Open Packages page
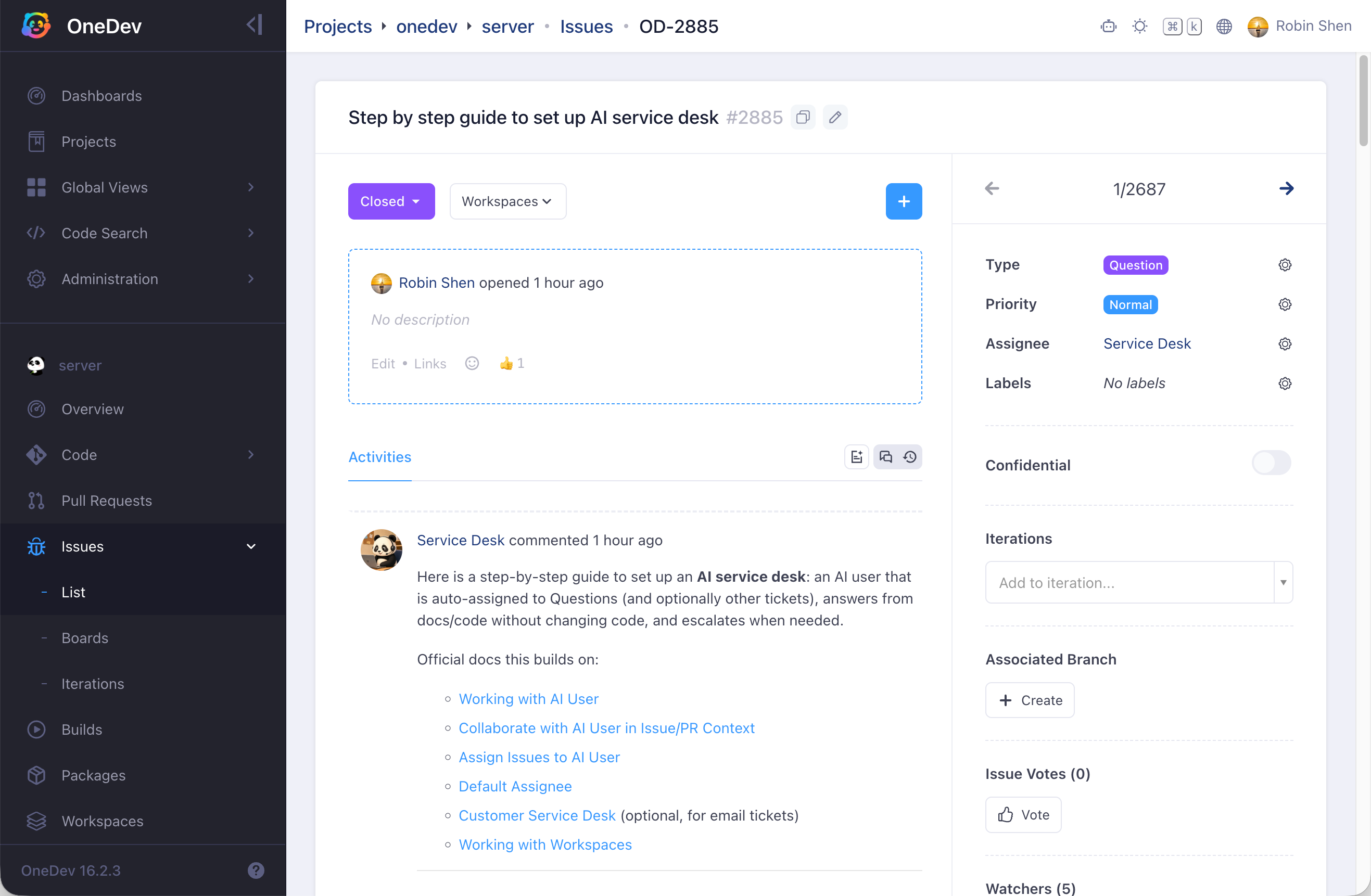 (143, 775)
